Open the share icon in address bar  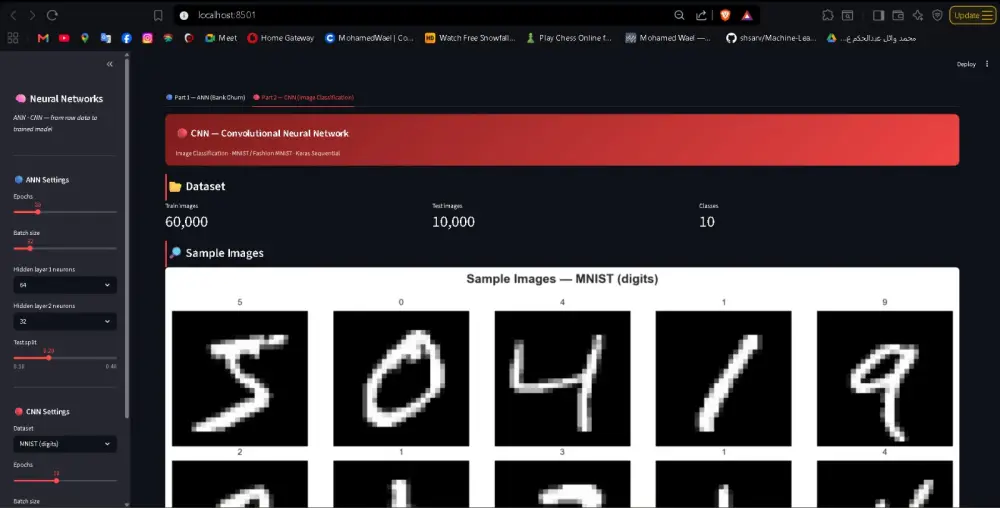pos(701,15)
